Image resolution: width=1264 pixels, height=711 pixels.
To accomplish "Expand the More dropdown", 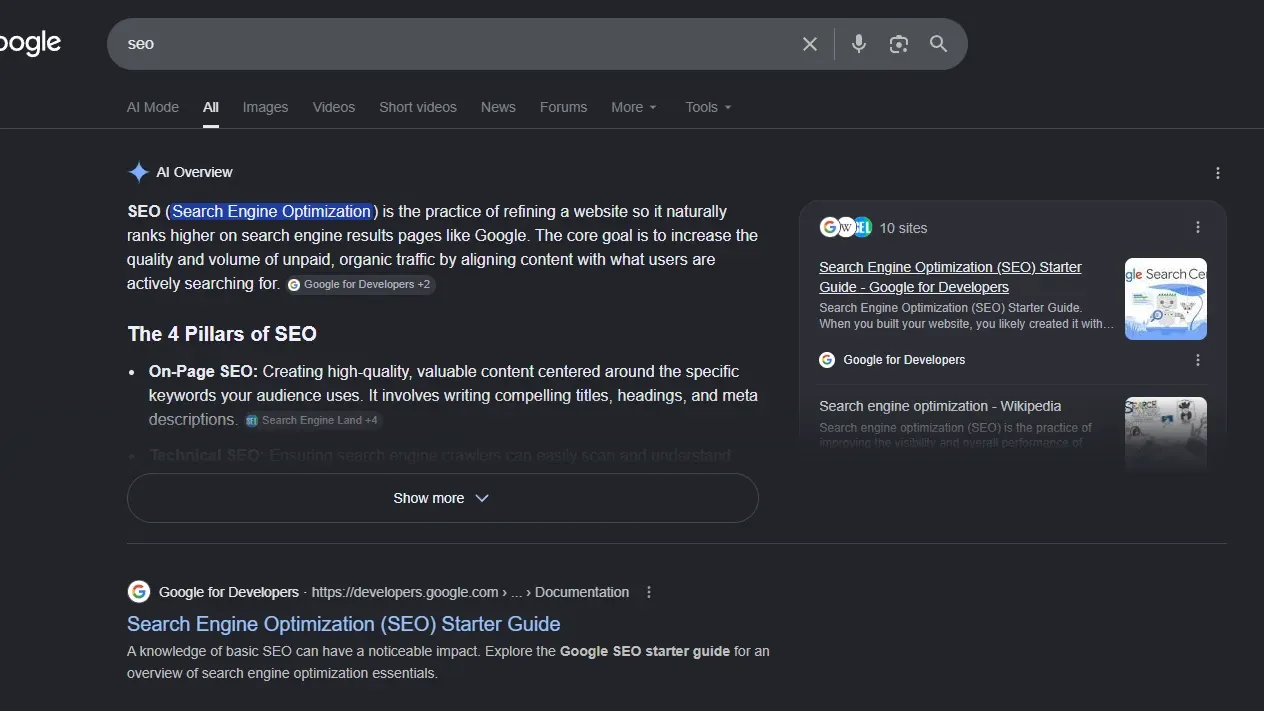I will (x=634, y=107).
